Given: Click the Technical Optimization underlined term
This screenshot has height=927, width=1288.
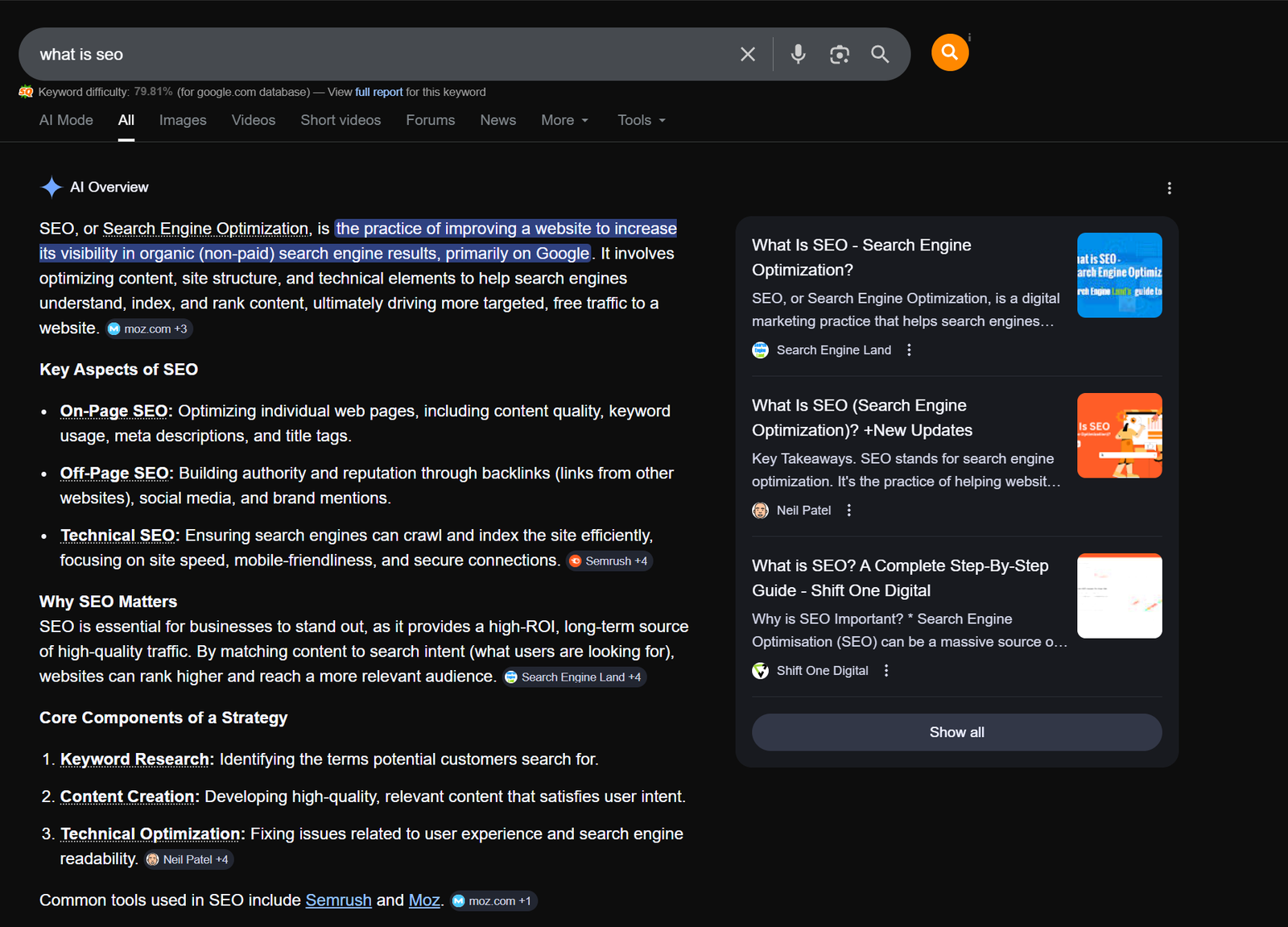Looking at the screenshot, I should (x=151, y=834).
